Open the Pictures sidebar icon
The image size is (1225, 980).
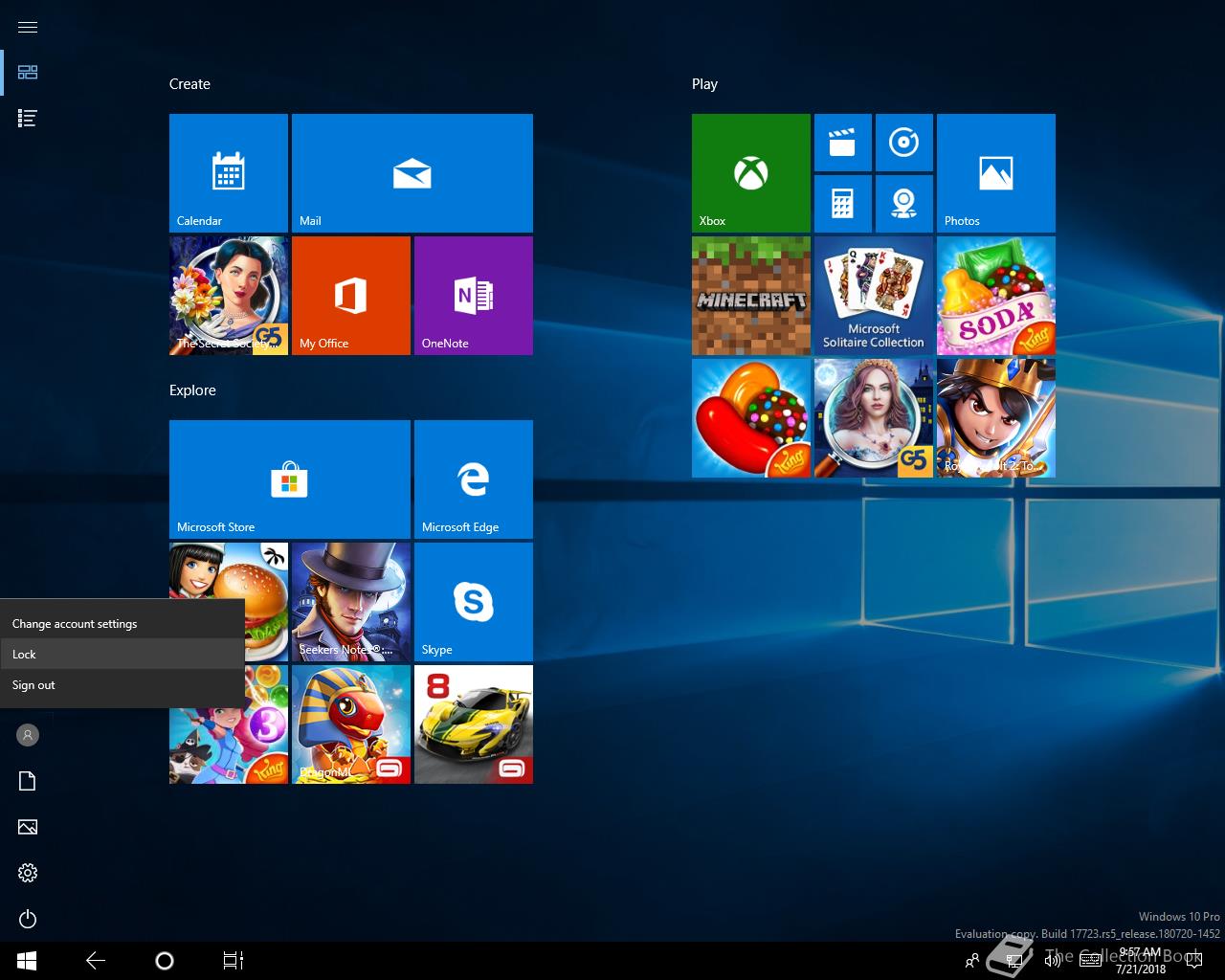[x=28, y=827]
